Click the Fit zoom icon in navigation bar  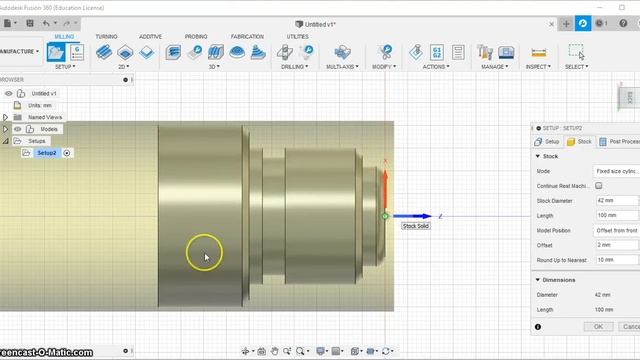point(301,351)
